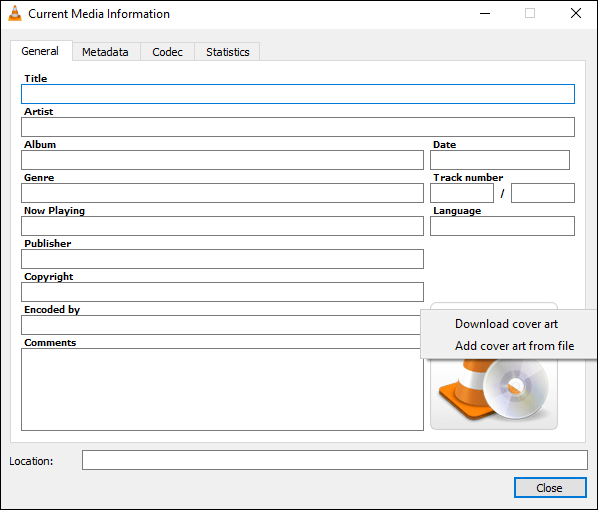
Task: Click the Language input field
Action: [502, 226]
